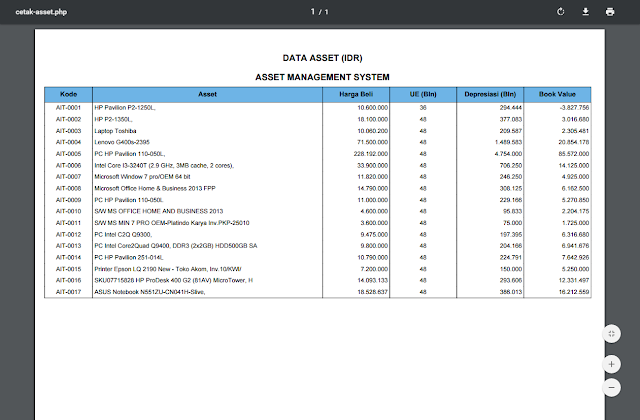640x420 pixels.
Task: Select book value 12.331.497
Action: pyautogui.click(x=574, y=280)
